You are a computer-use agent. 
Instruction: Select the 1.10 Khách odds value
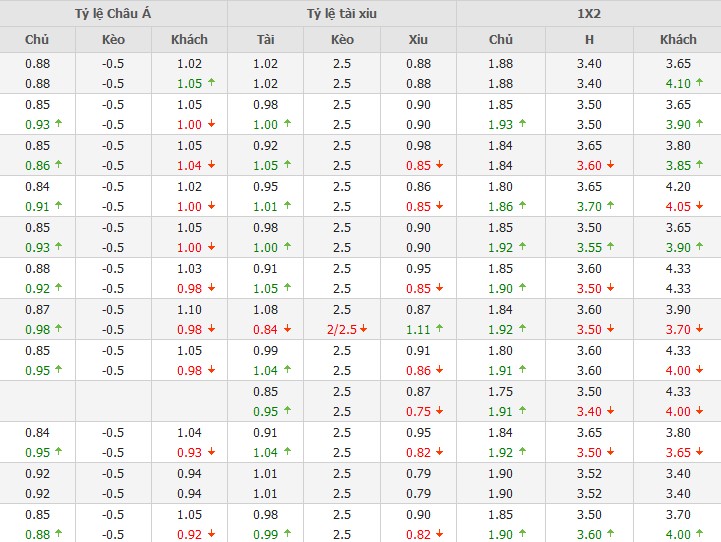pos(188,310)
